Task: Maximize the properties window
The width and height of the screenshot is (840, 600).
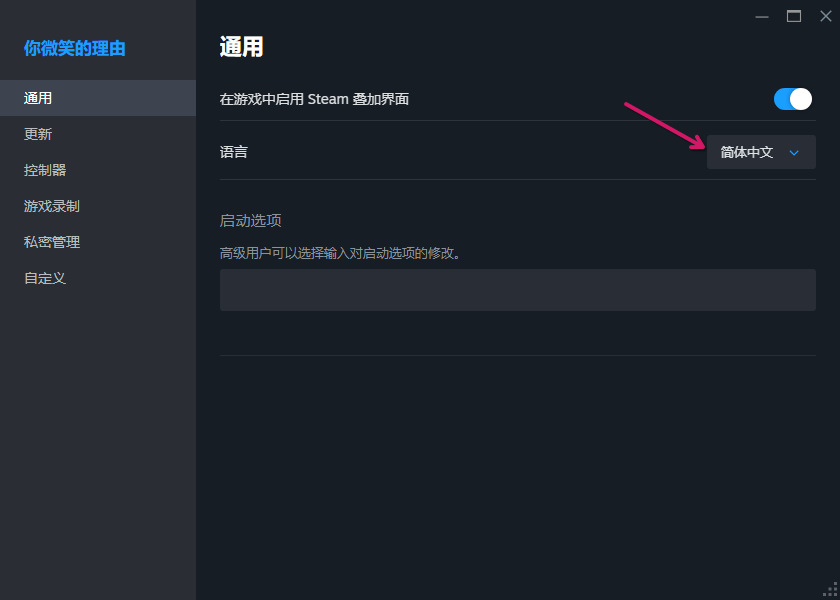Action: pos(794,16)
